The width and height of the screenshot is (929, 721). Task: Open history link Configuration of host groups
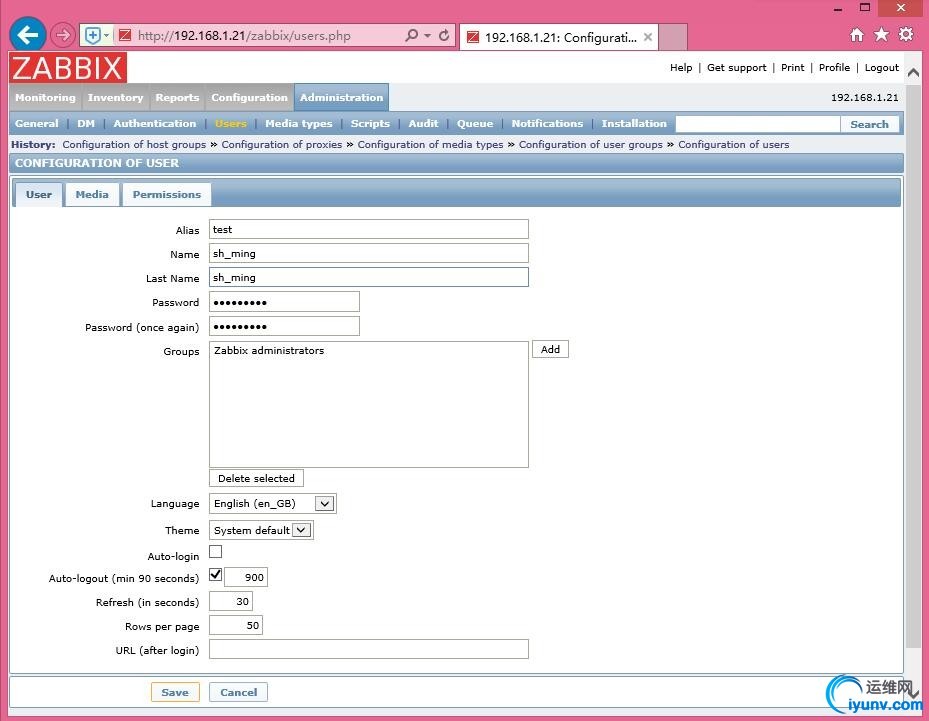134,145
